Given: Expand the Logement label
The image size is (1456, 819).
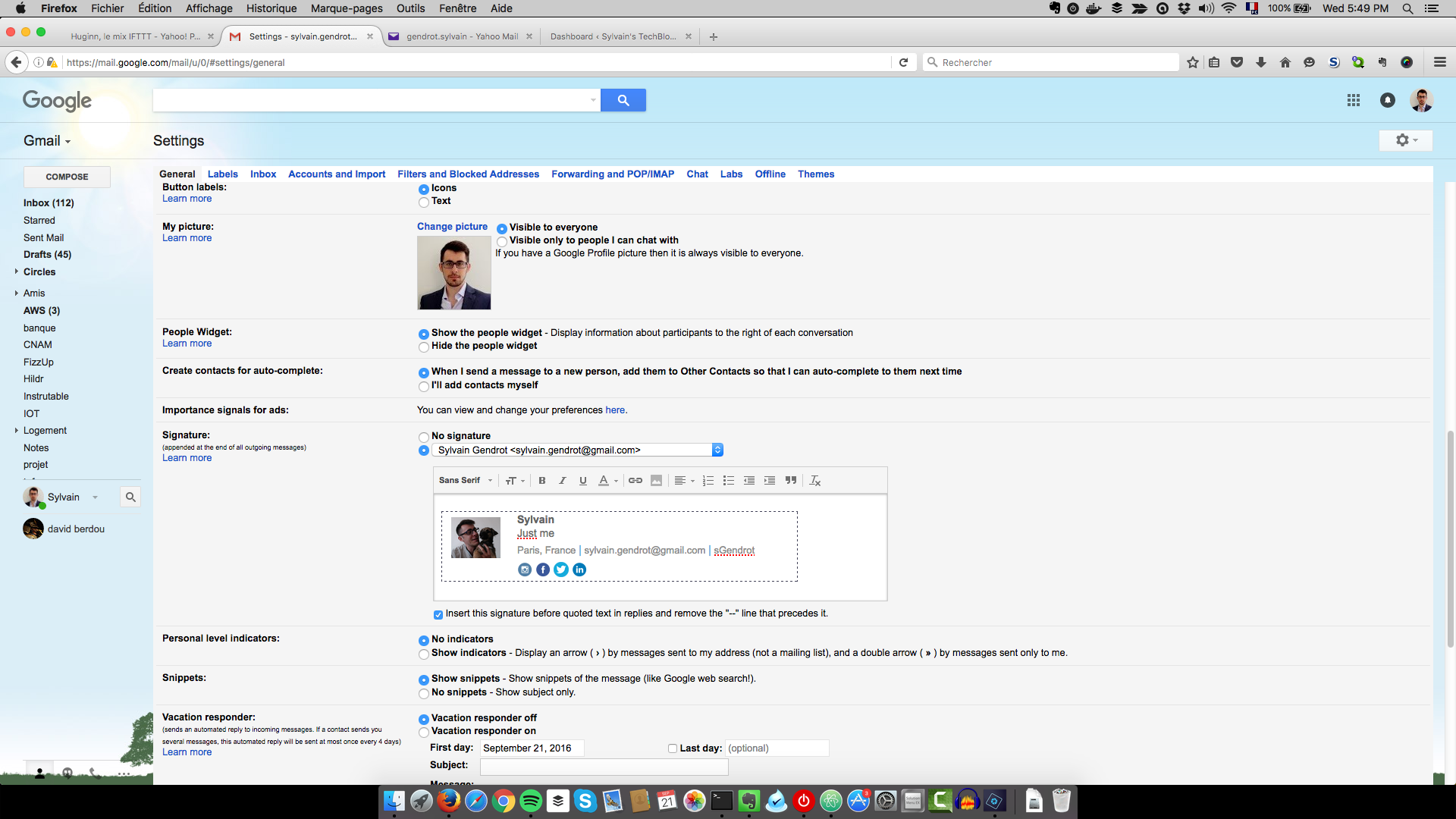Looking at the screenshot, I should pos(16,430).
